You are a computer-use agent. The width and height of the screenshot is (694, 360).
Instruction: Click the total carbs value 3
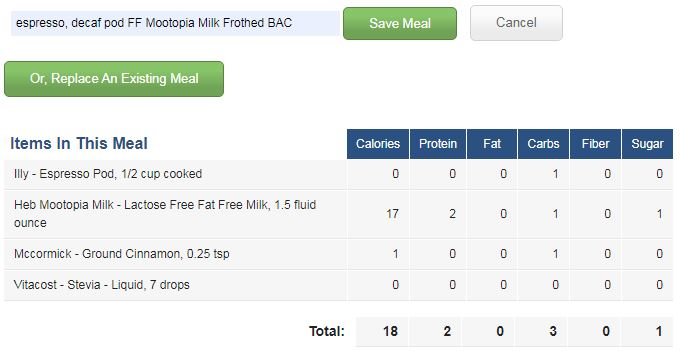pyautogui.click(x=553, y=331)
